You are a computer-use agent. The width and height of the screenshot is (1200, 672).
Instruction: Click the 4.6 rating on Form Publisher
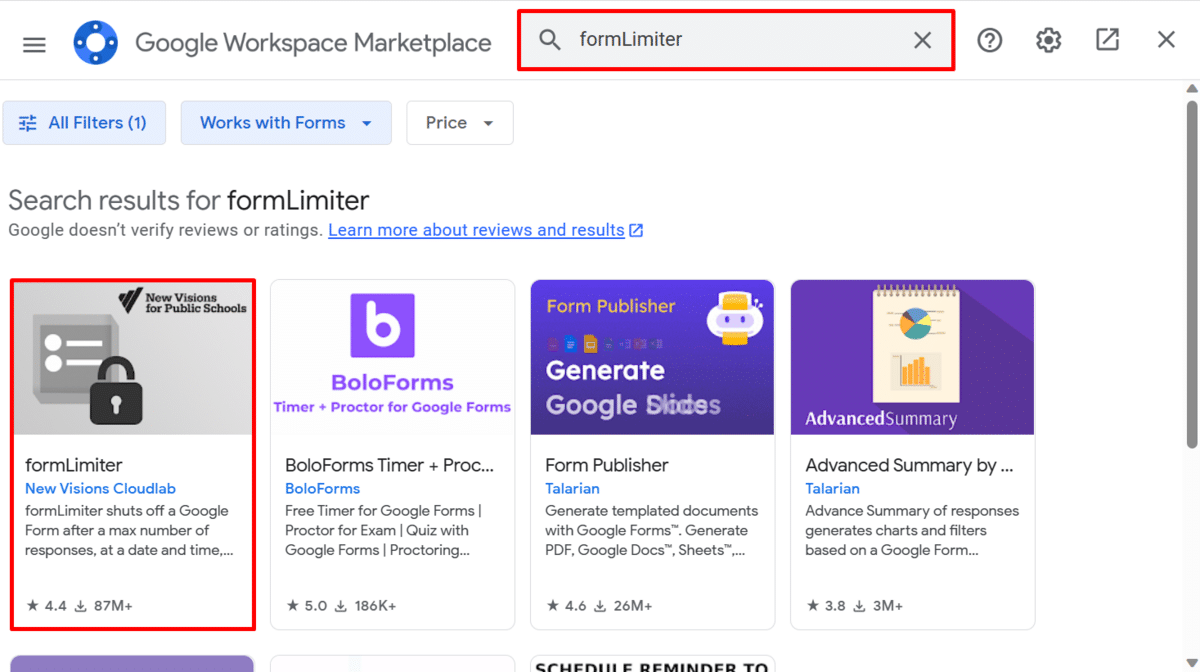click(566, 606)
